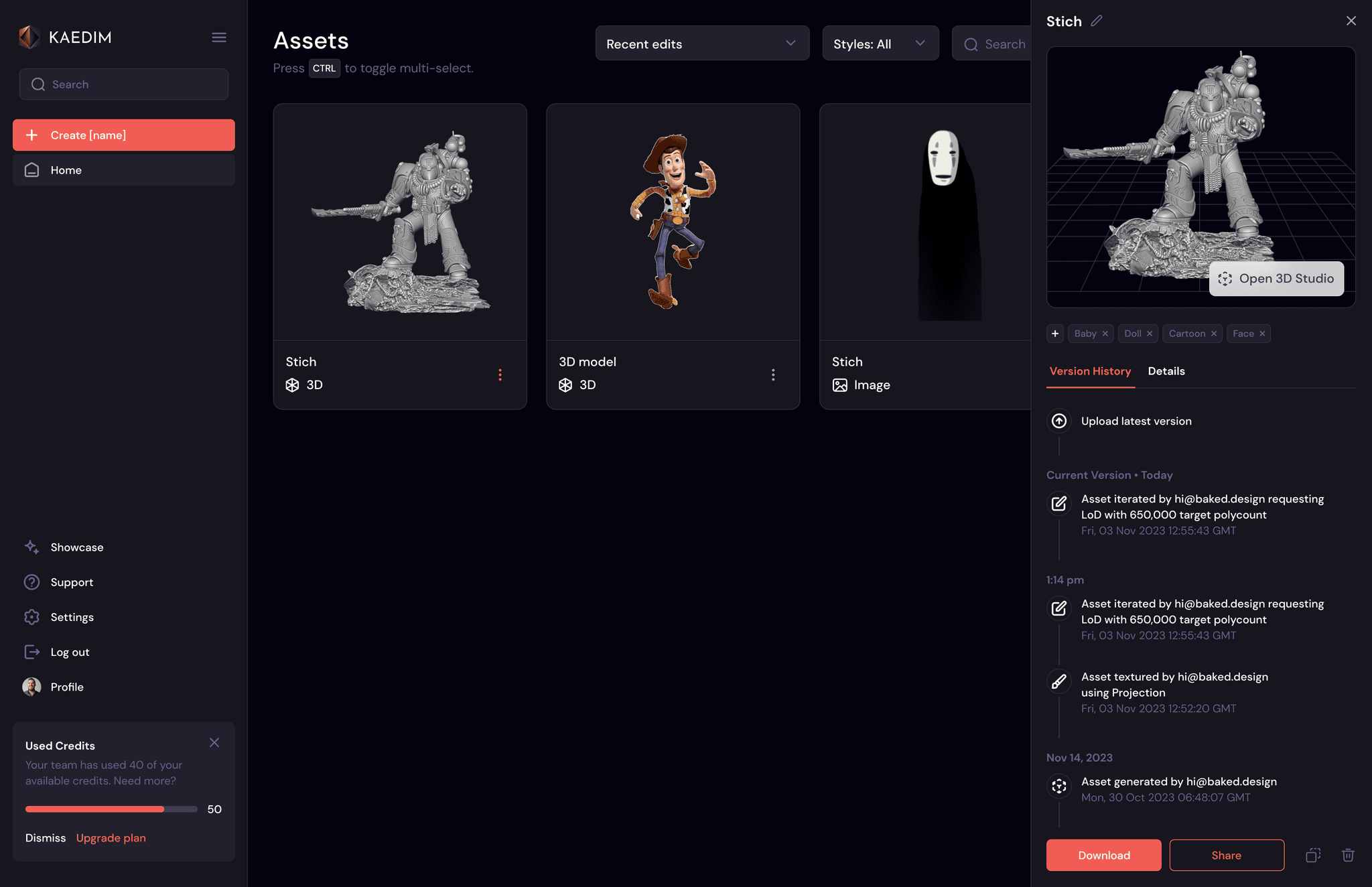Toggle the sidebar hamburger menu
Image resolution: width=1372 pixels, height=887 pixels.
click(218, 37)
